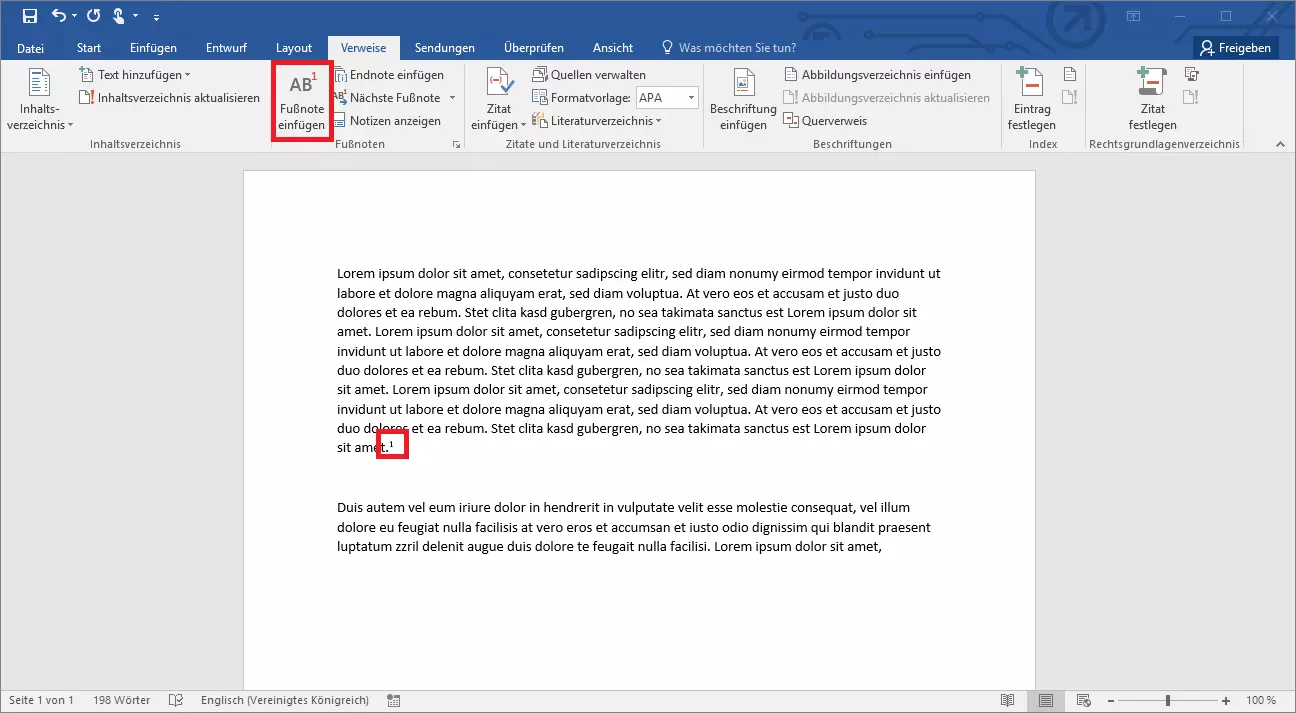Switch to the Start tab
The width and height of the screenshot is (1296, 713).
(89, 48)
